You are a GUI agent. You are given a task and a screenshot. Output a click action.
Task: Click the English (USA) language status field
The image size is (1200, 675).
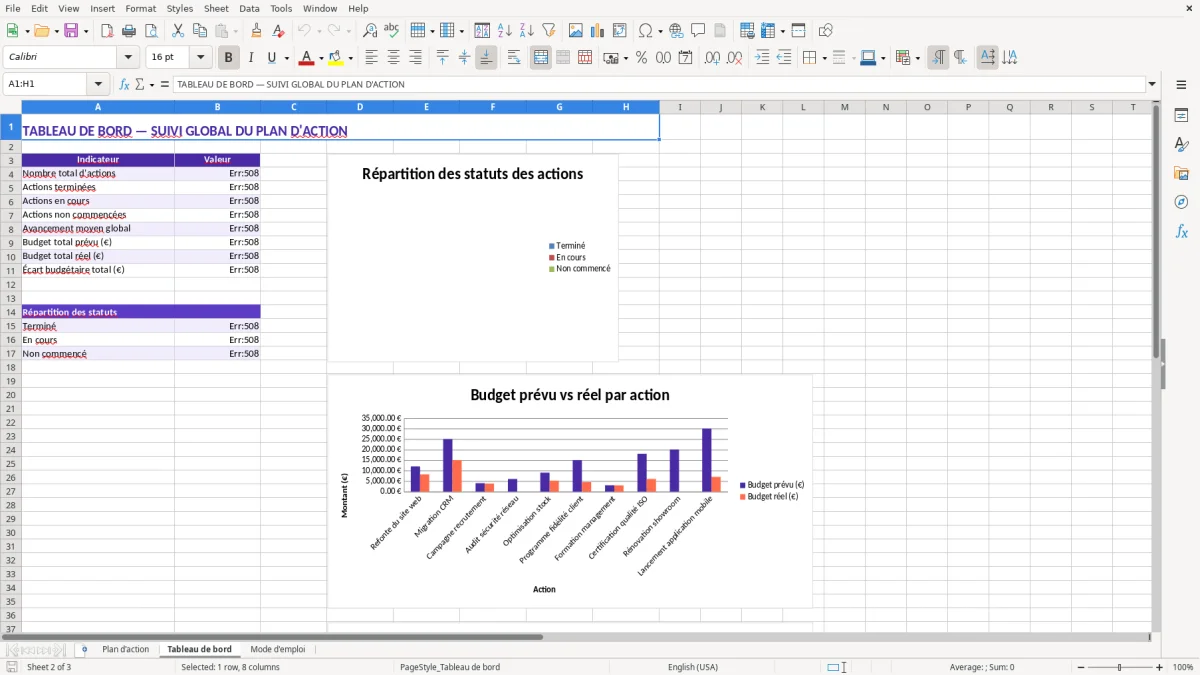692,667
